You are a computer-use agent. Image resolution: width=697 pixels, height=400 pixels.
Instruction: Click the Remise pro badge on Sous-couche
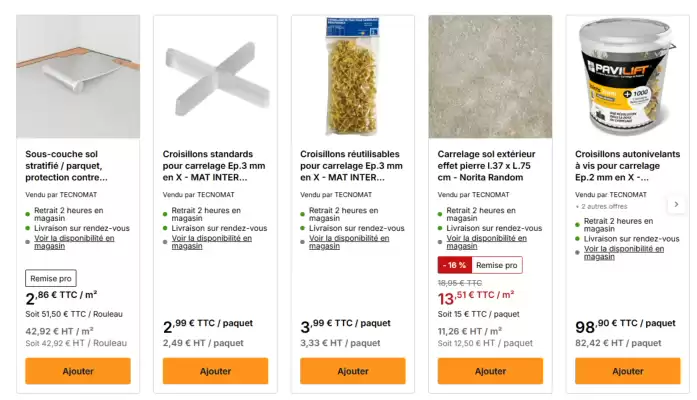tap(51, 278)
